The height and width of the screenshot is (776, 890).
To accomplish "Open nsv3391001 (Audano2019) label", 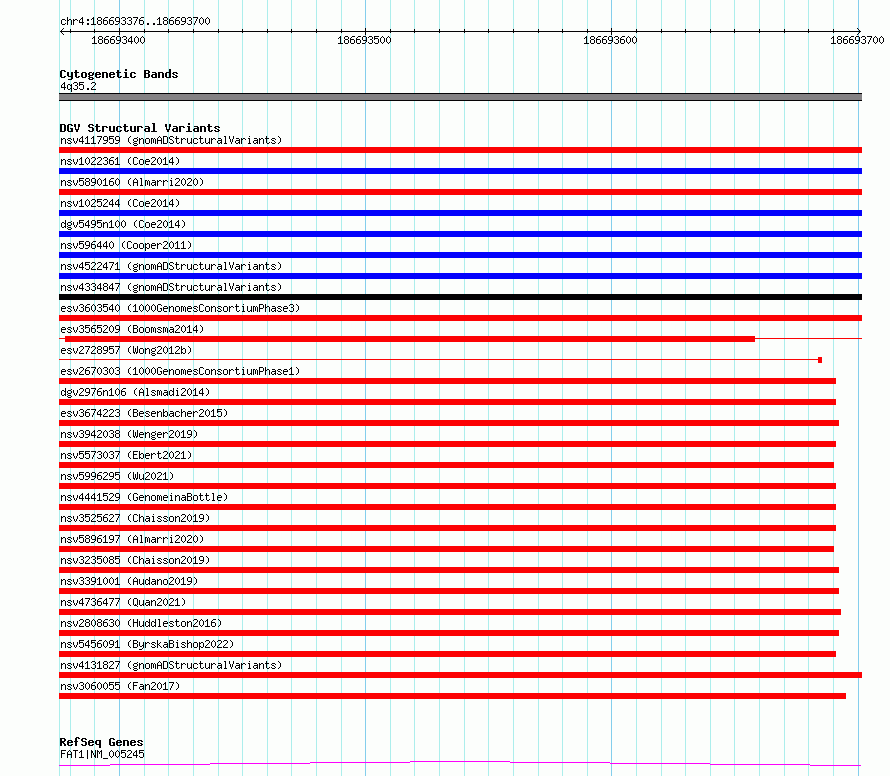I will click(129, 581).
